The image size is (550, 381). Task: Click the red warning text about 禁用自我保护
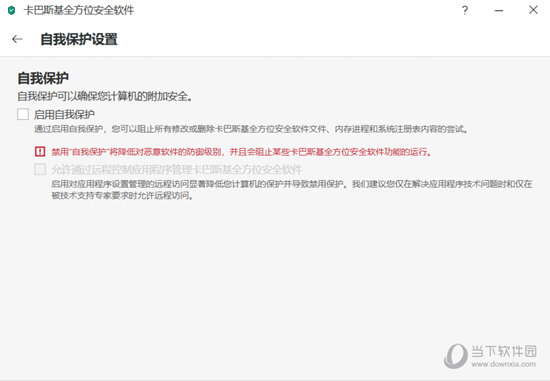click(242, 152)
